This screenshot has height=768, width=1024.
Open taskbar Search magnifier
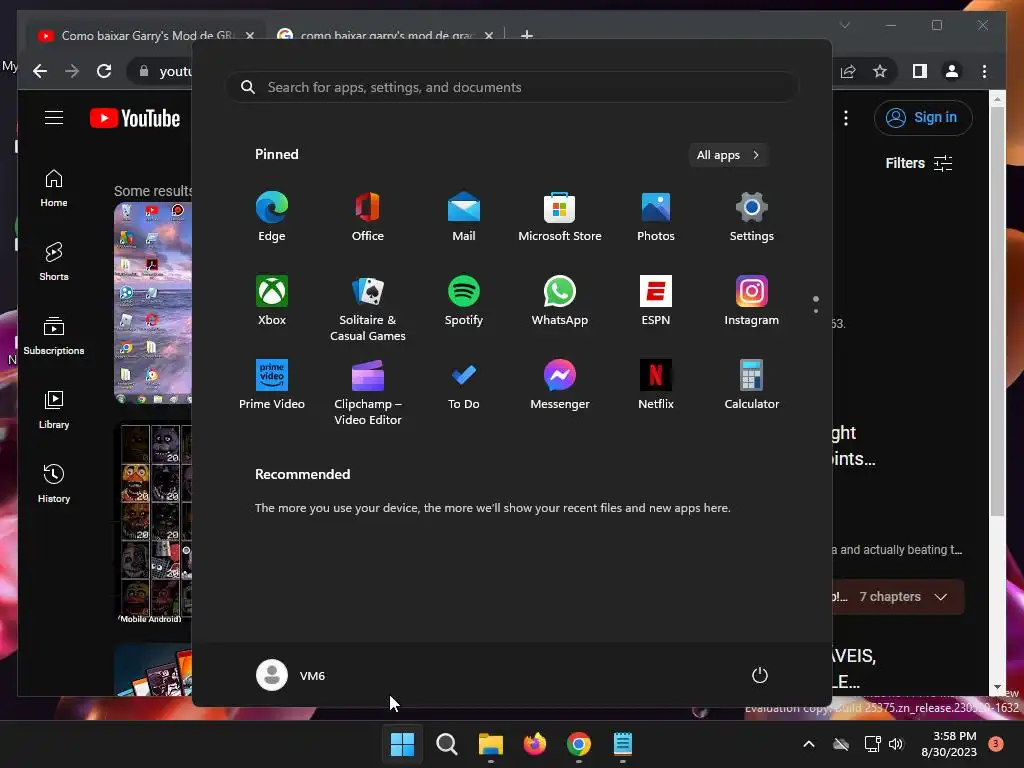(x=447, y=744)
